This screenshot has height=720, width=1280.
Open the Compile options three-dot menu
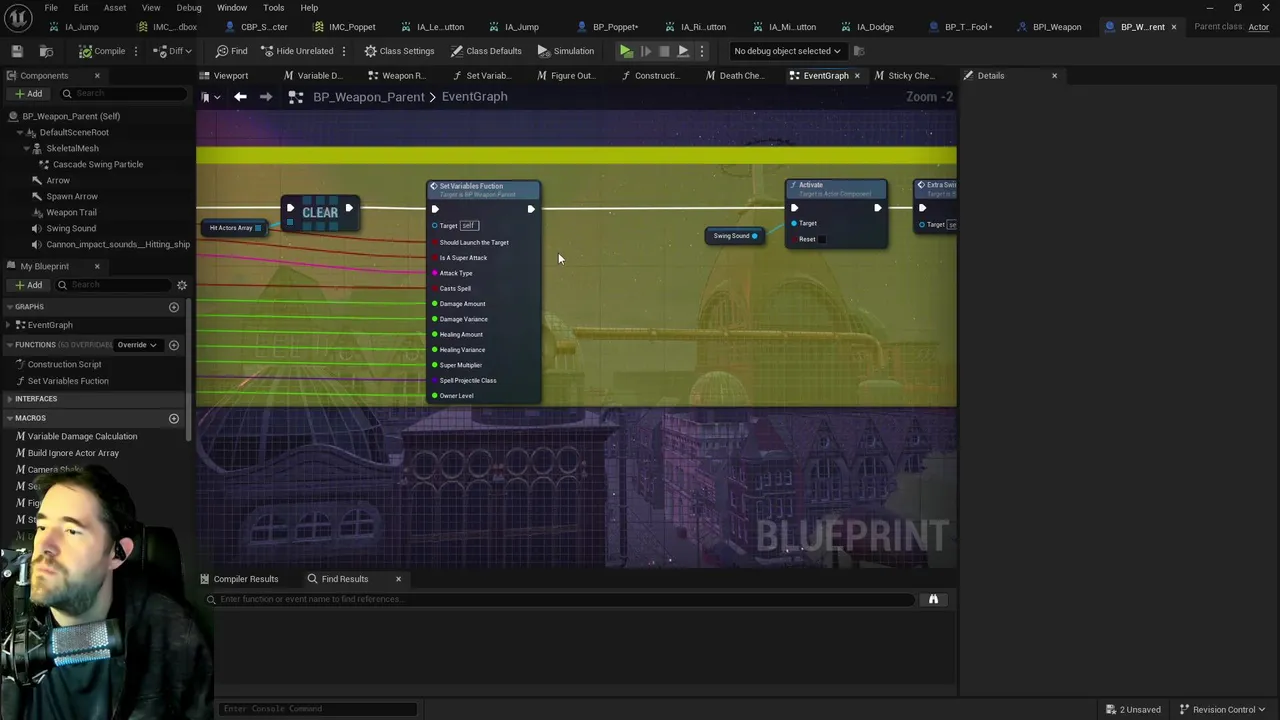pyautogui.click(x=135, y=51)
